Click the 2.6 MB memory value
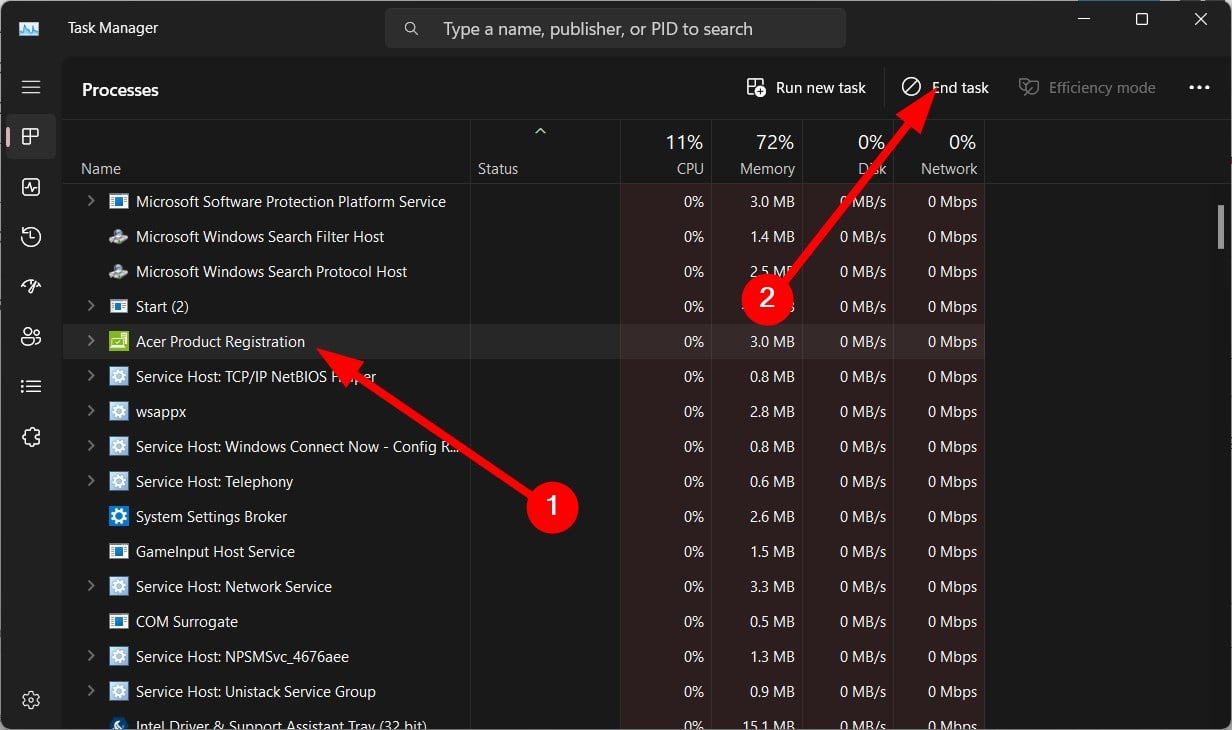Image resolution: width=1232 pixels, height=730 pixels. point(772,517)
